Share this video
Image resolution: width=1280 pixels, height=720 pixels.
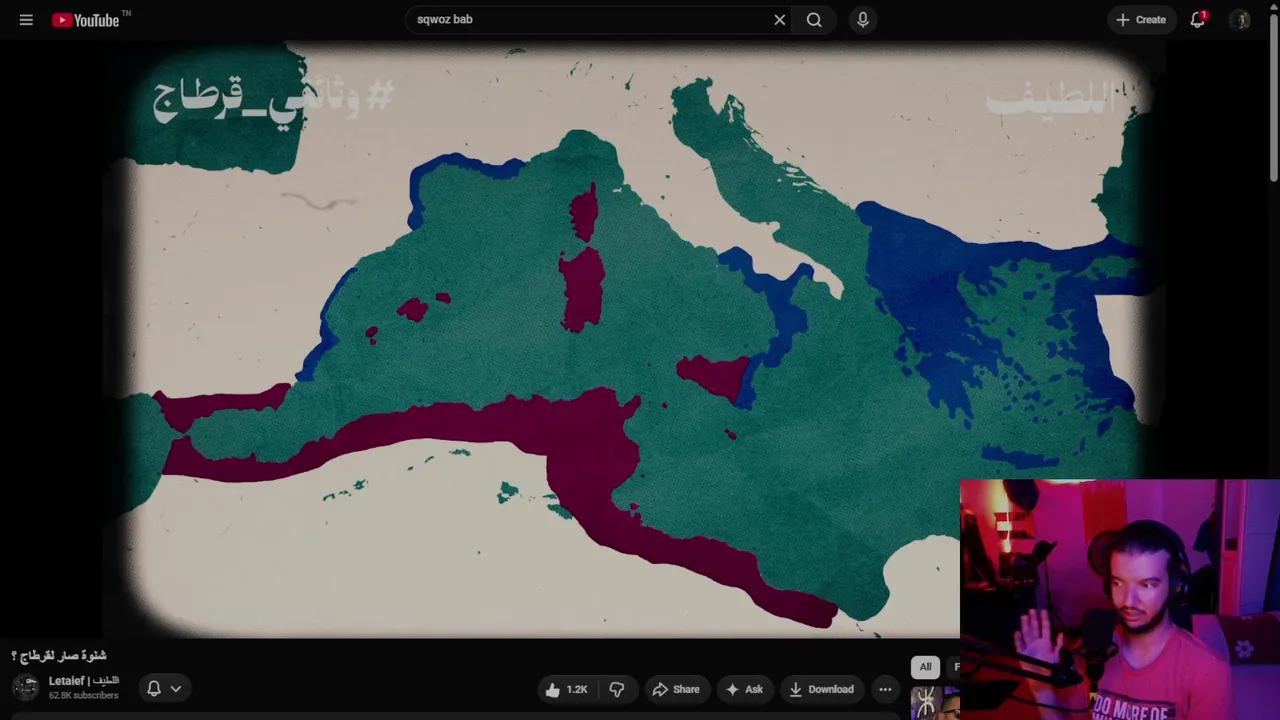(676, 689)
